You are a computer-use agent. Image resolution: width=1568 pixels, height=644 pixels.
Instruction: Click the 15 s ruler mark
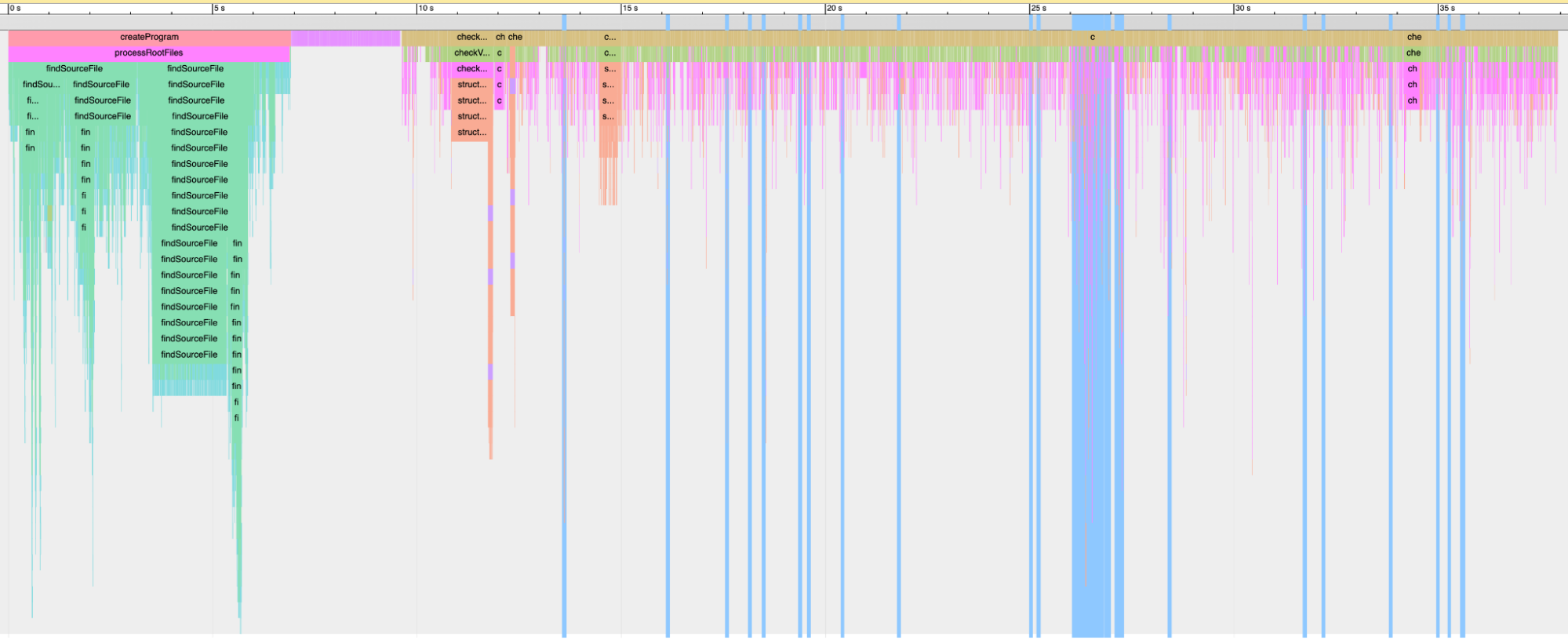tap(630, 8)
